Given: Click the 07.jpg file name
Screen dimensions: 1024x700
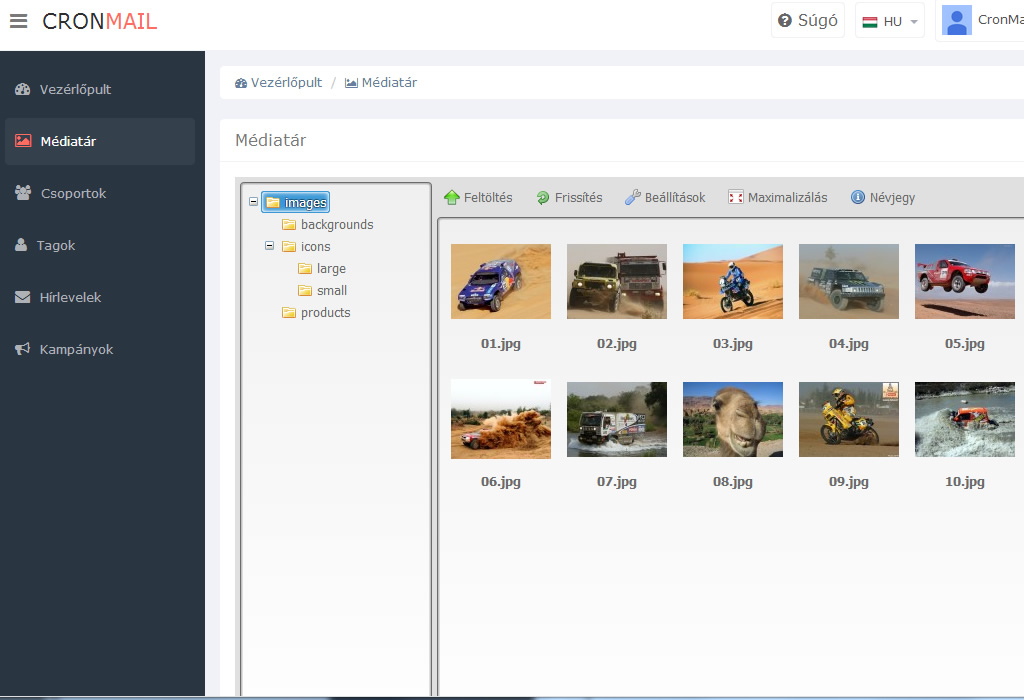Looking at the screenshot, I should [x=617, y=482].
